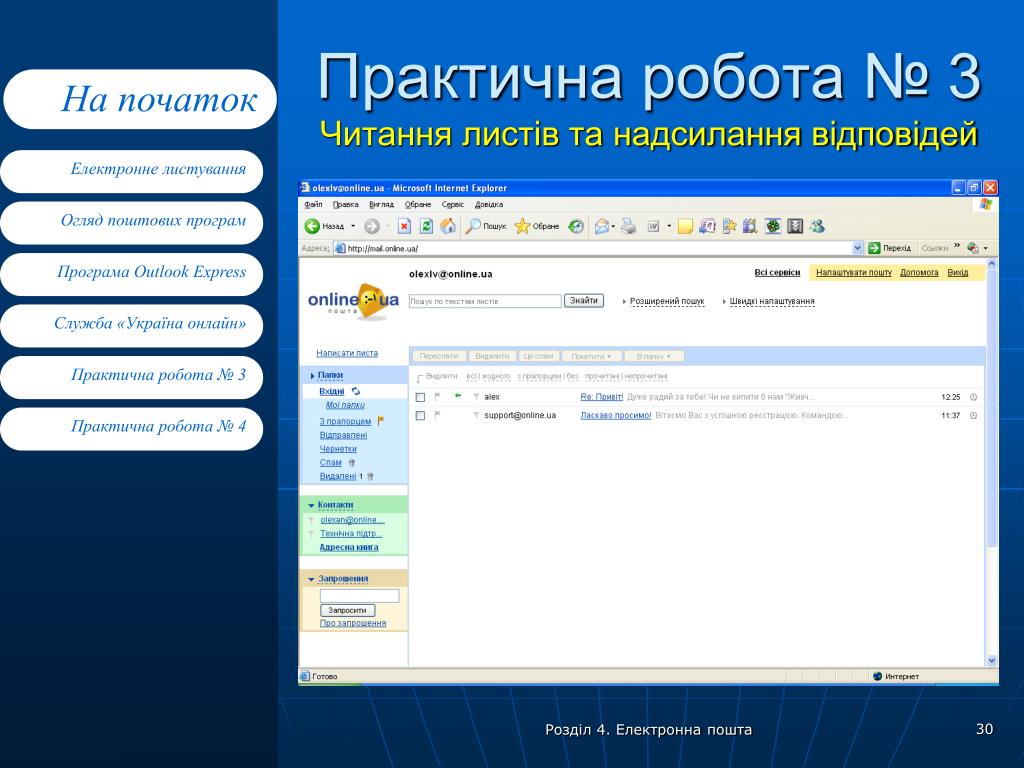This screenshot has height=768, width=1024.
Task: Open the Обране menu
Action: click(418, 204)
